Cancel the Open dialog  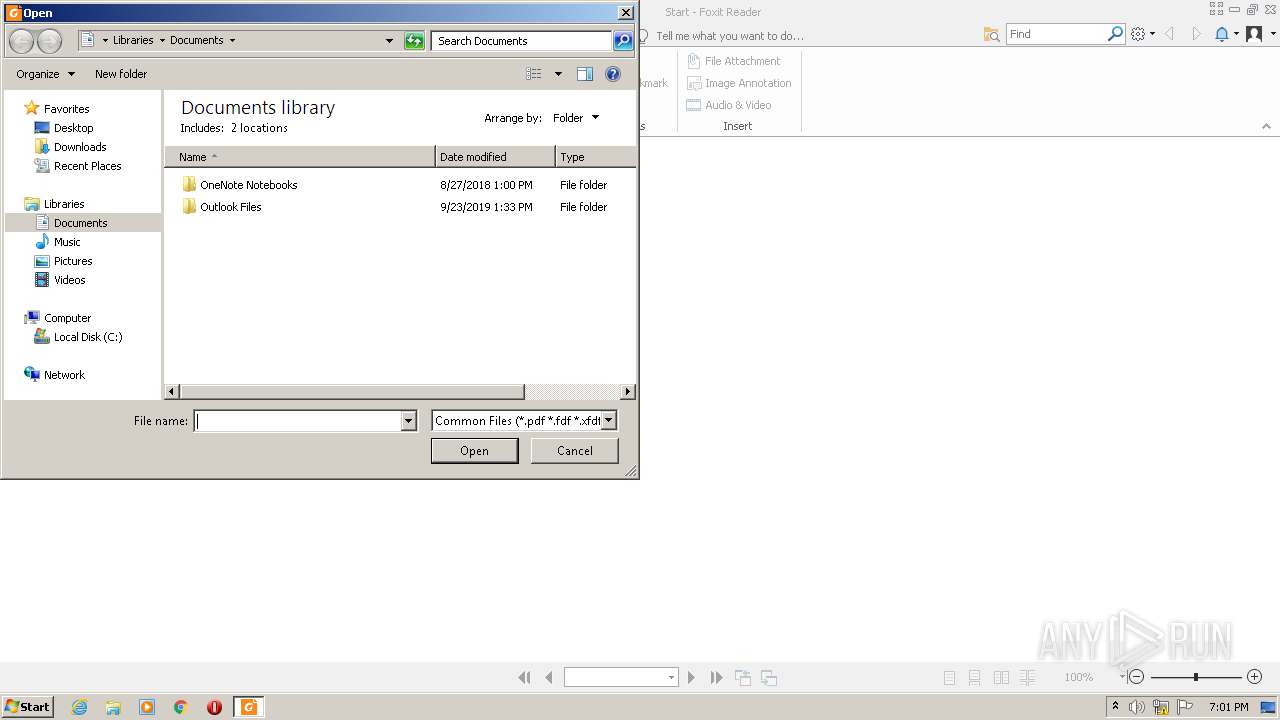[575, 451]
